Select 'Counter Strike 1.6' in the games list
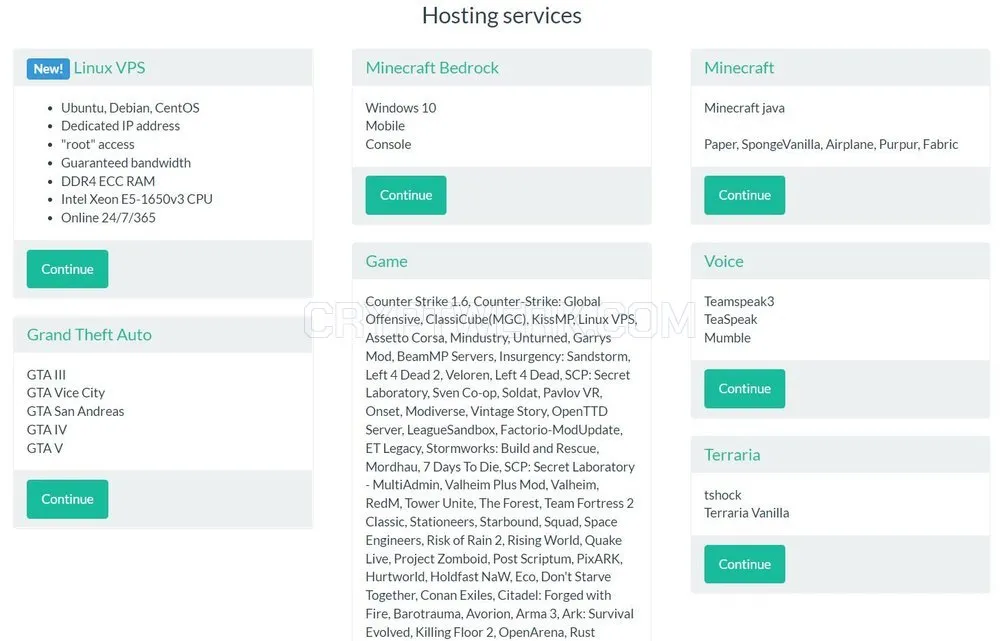This screenshot has height=641, width=1000. 417,301
